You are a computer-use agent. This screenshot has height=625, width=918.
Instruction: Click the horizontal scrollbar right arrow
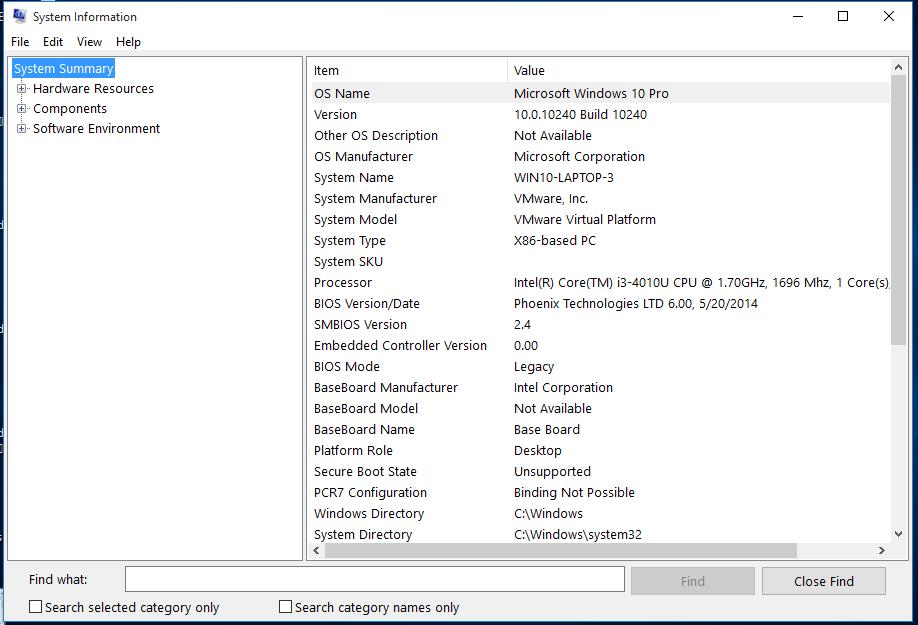[881, 550]
